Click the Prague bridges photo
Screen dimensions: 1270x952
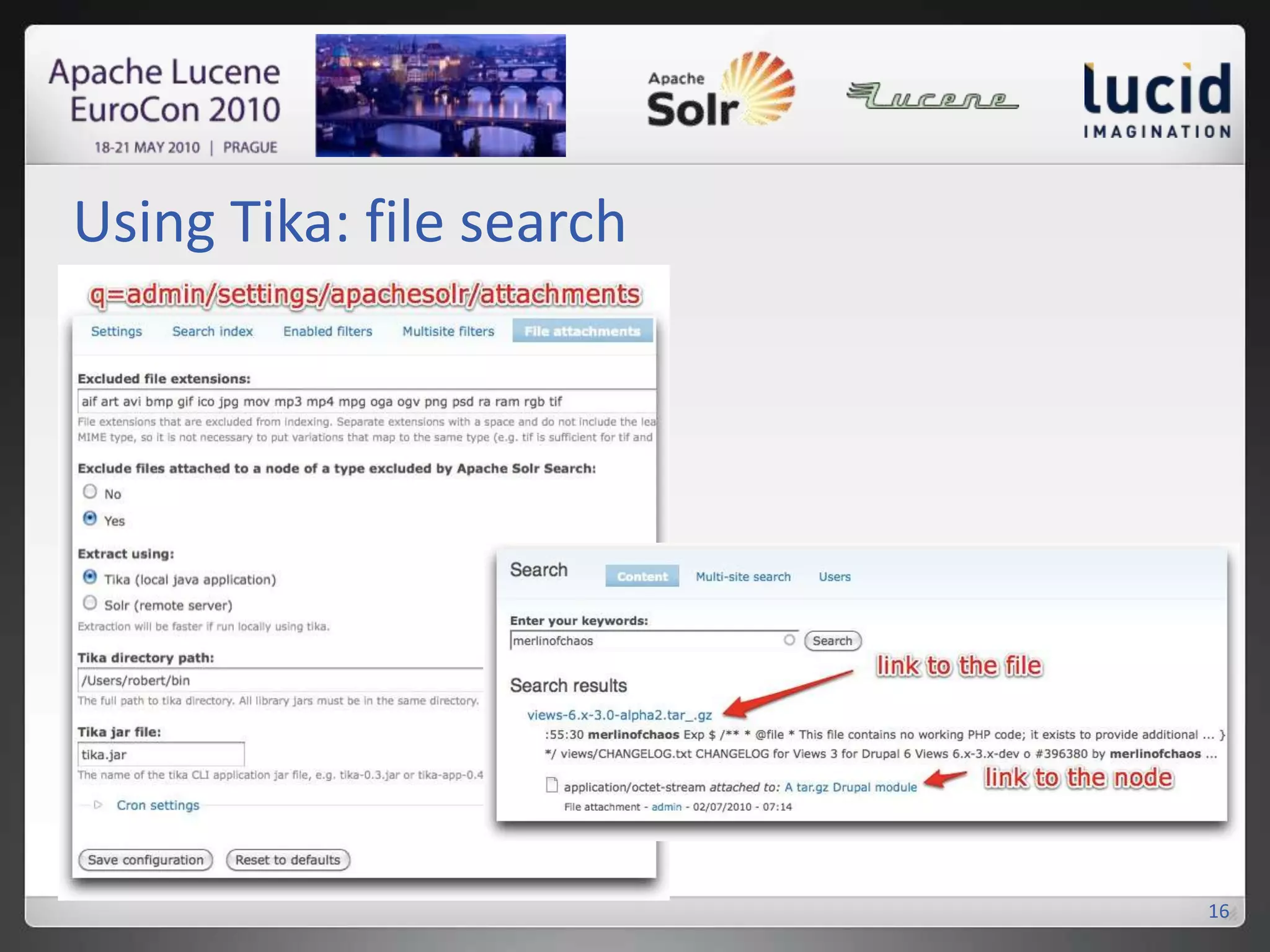pyautogui.click(x=440, y=95)
